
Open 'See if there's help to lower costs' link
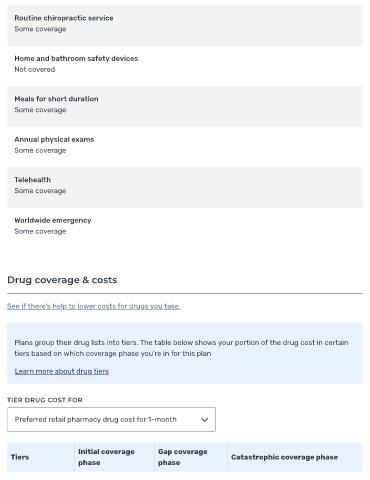[x=94, y=306]
